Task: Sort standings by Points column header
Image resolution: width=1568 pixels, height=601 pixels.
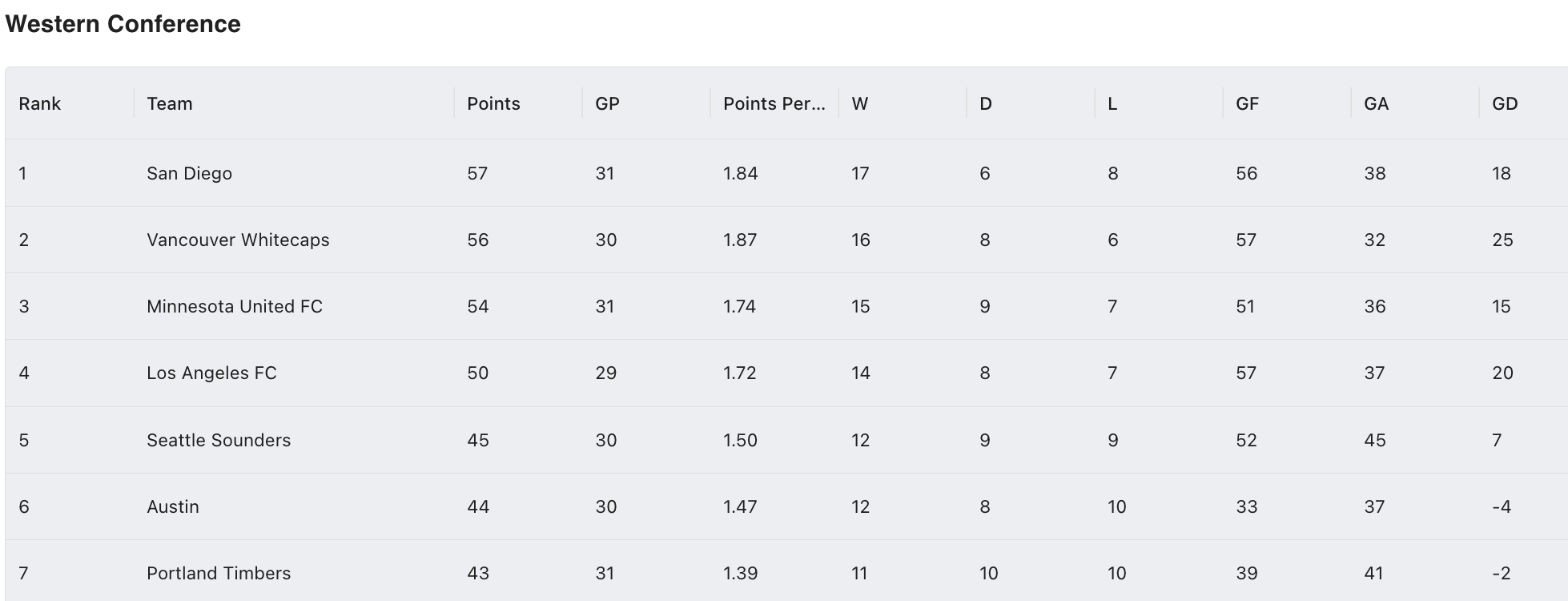Action: (x=518, y=103)
